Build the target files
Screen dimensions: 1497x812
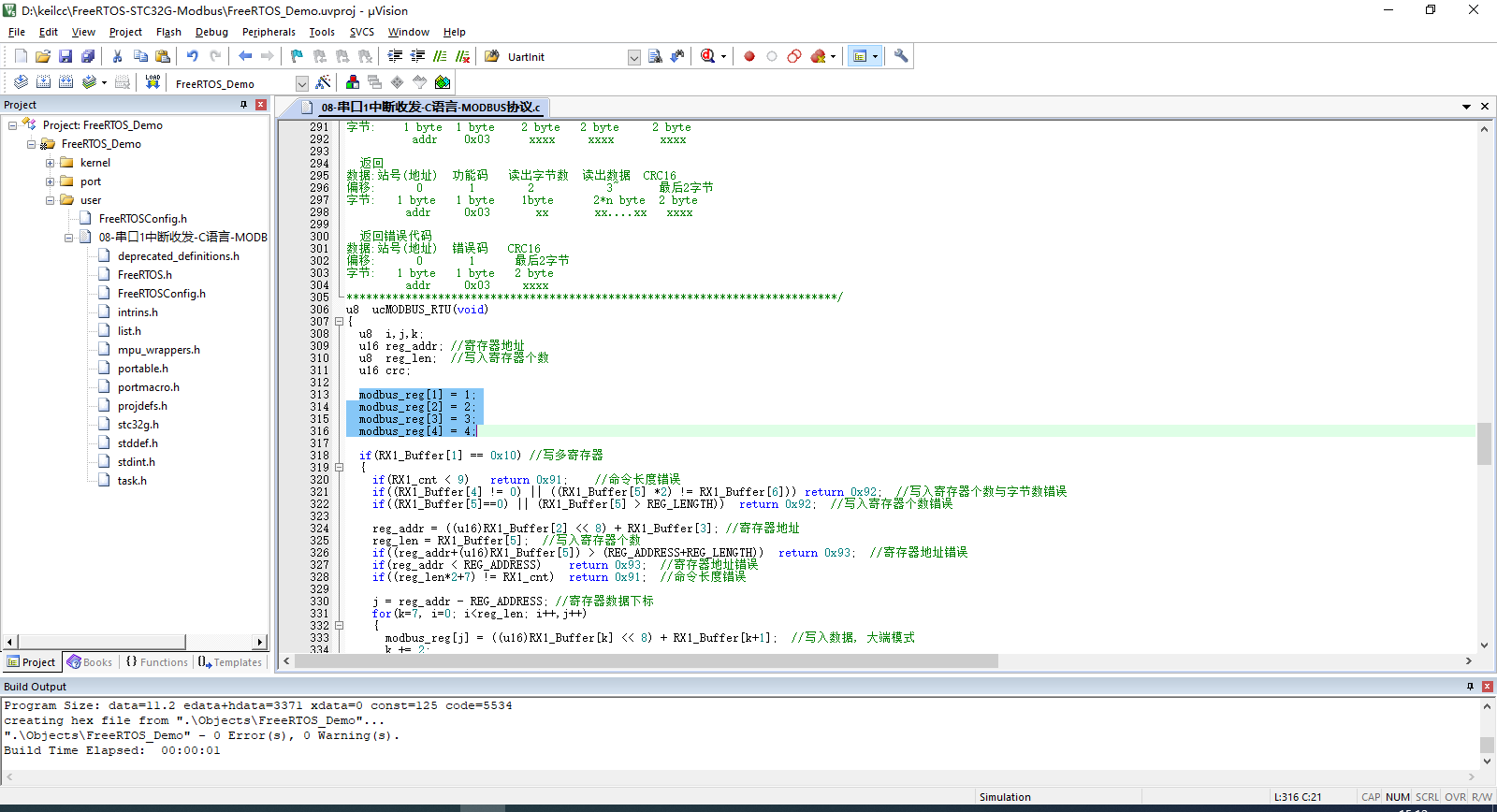[43, 82]
